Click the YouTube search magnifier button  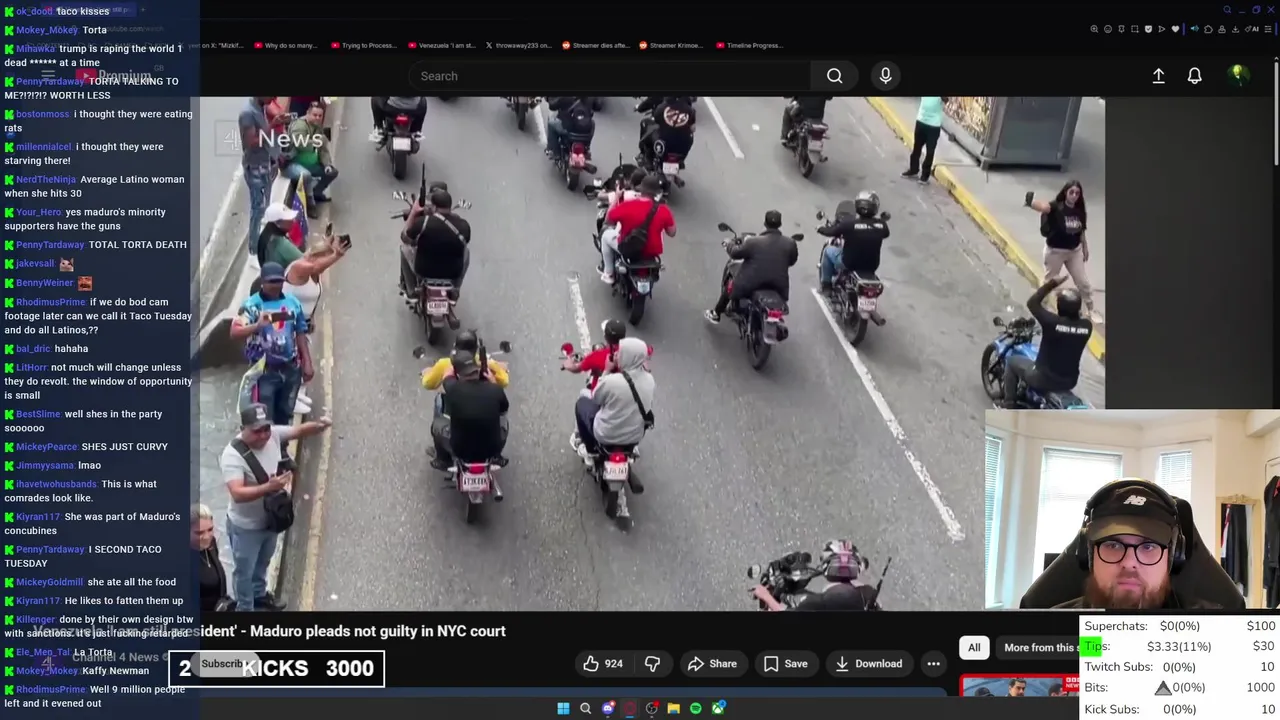click(x=834, y=76)
